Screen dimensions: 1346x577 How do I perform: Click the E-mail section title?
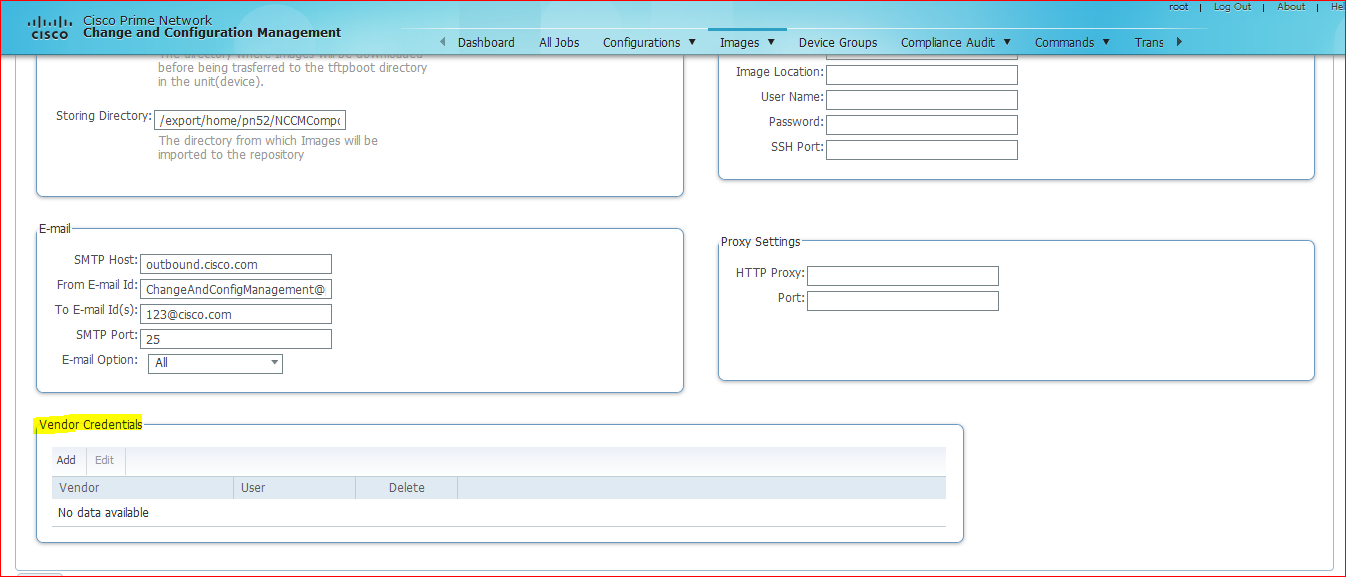coord(55,229)
